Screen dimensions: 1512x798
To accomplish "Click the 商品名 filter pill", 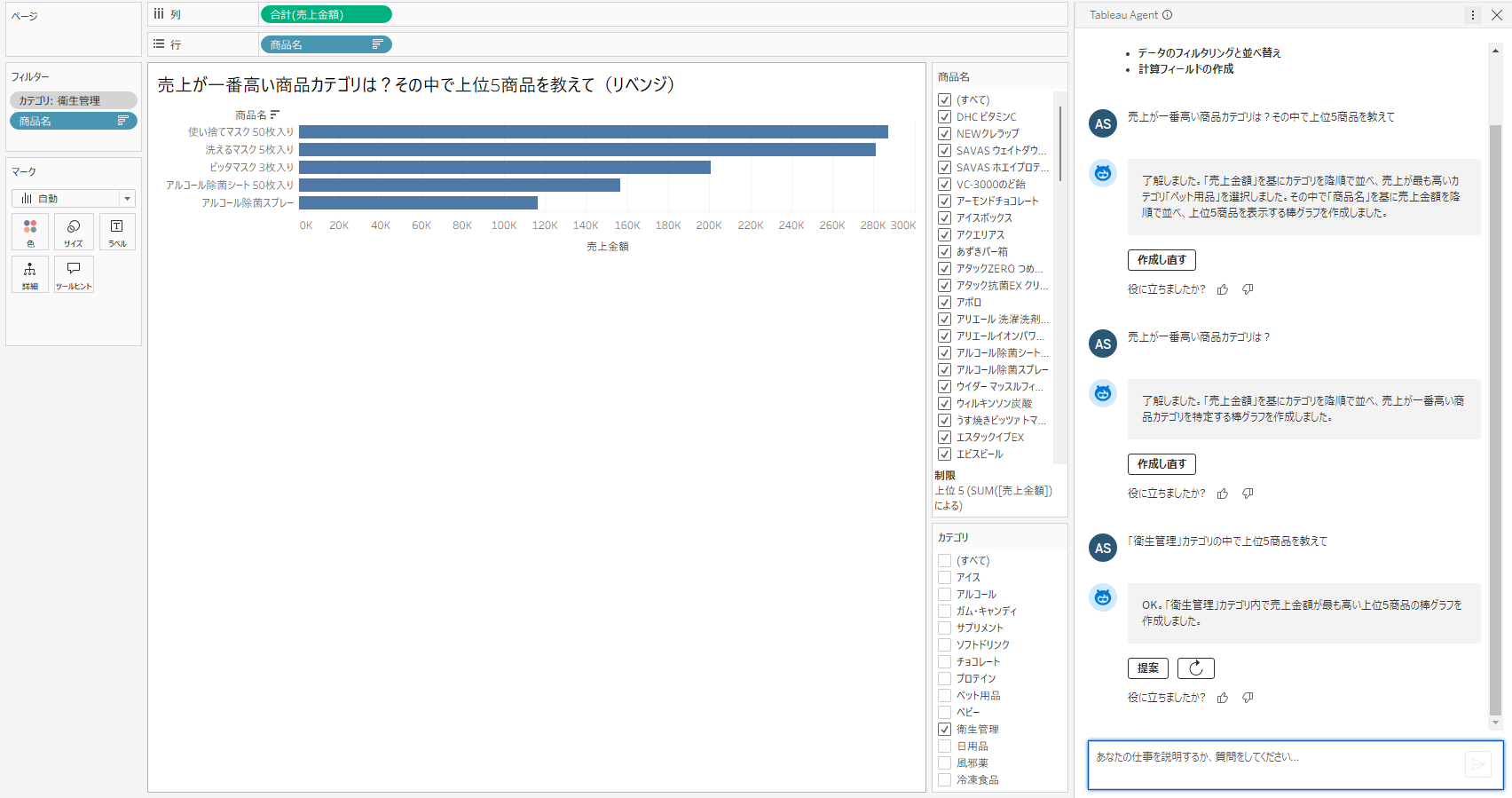I will point(74,121).
